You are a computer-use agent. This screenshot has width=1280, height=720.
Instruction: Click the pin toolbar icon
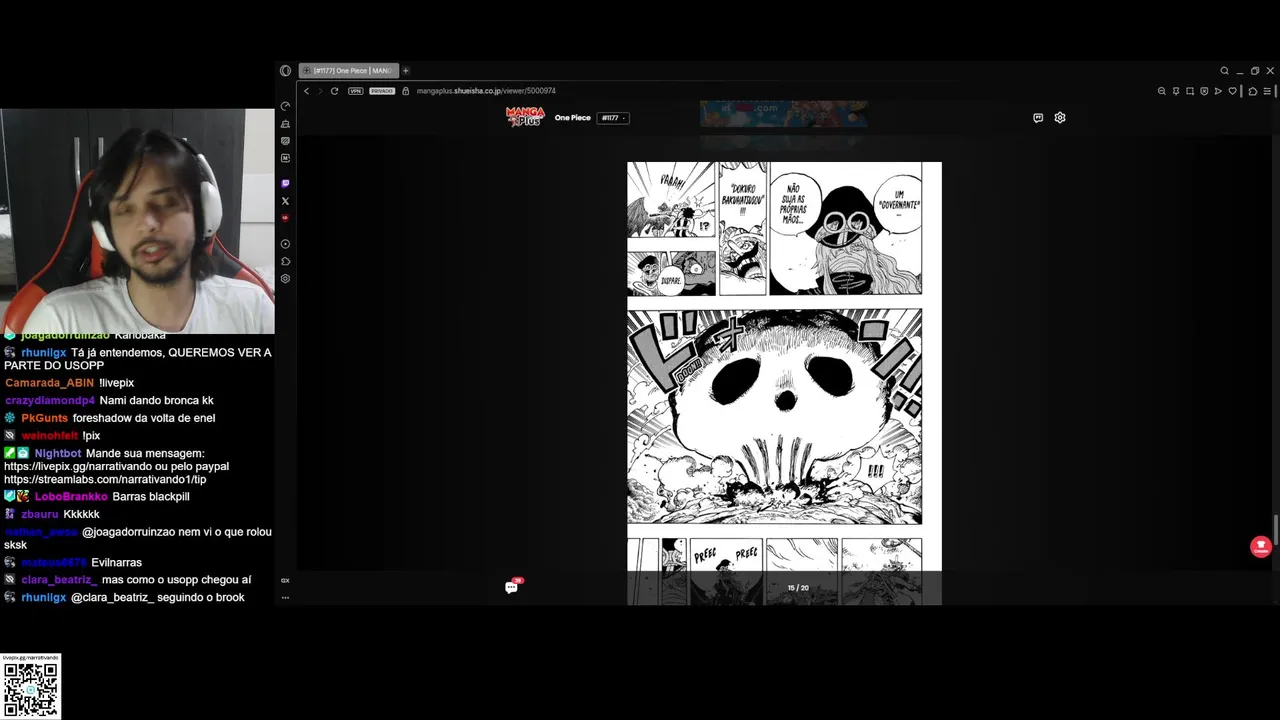(x=1176, y=91)
